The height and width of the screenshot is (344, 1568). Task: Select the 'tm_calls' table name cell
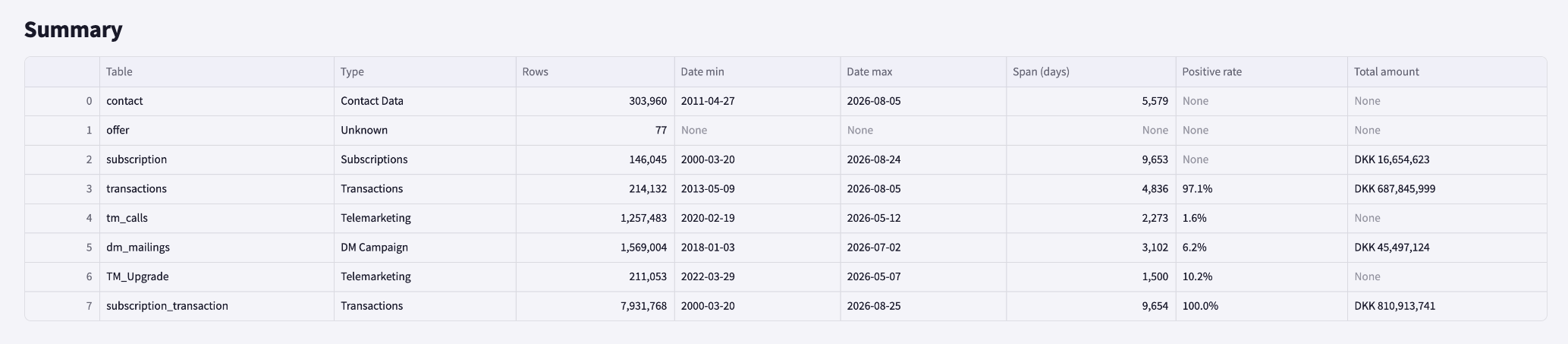[217, 218]
